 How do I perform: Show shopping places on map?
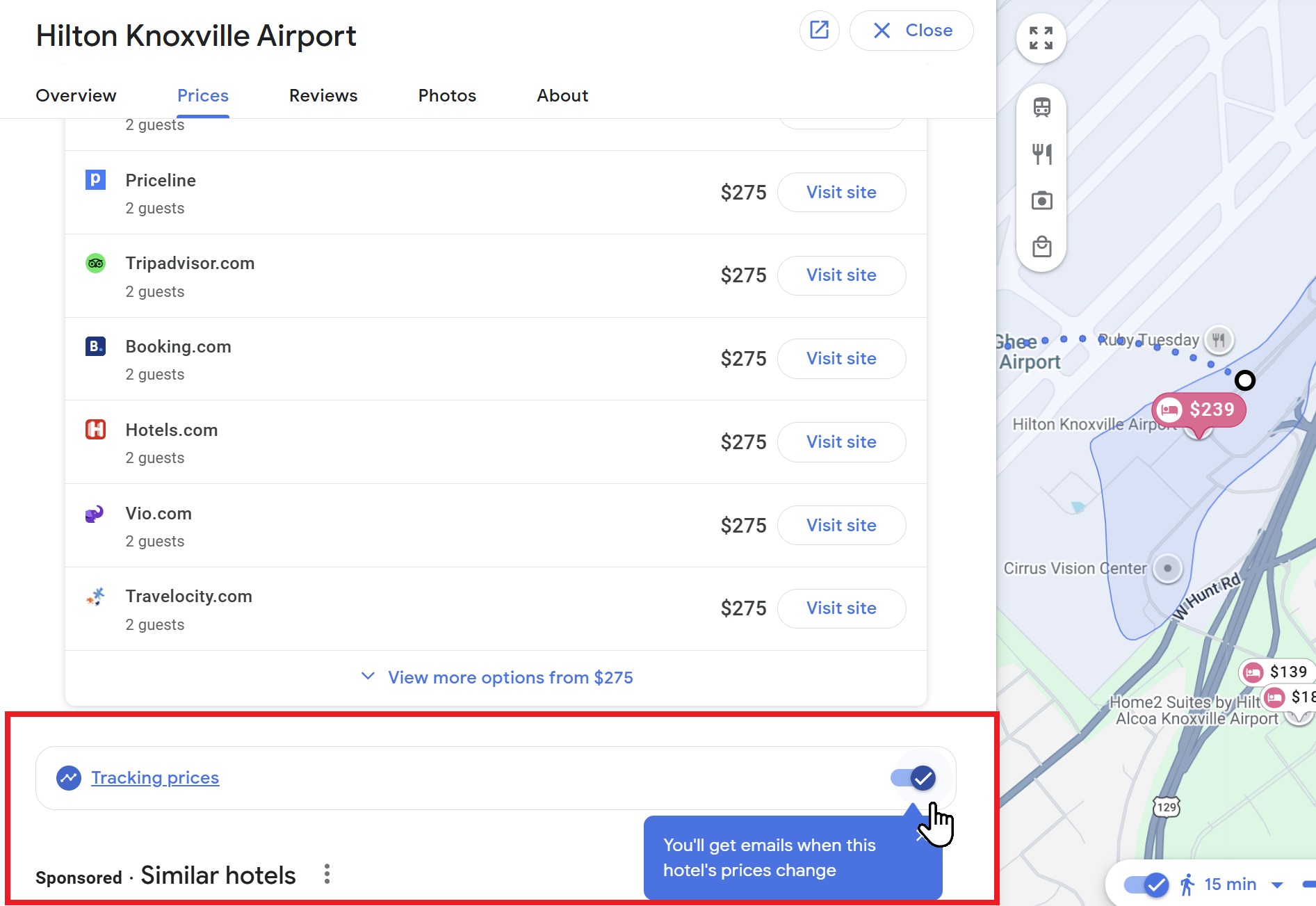1041,247
